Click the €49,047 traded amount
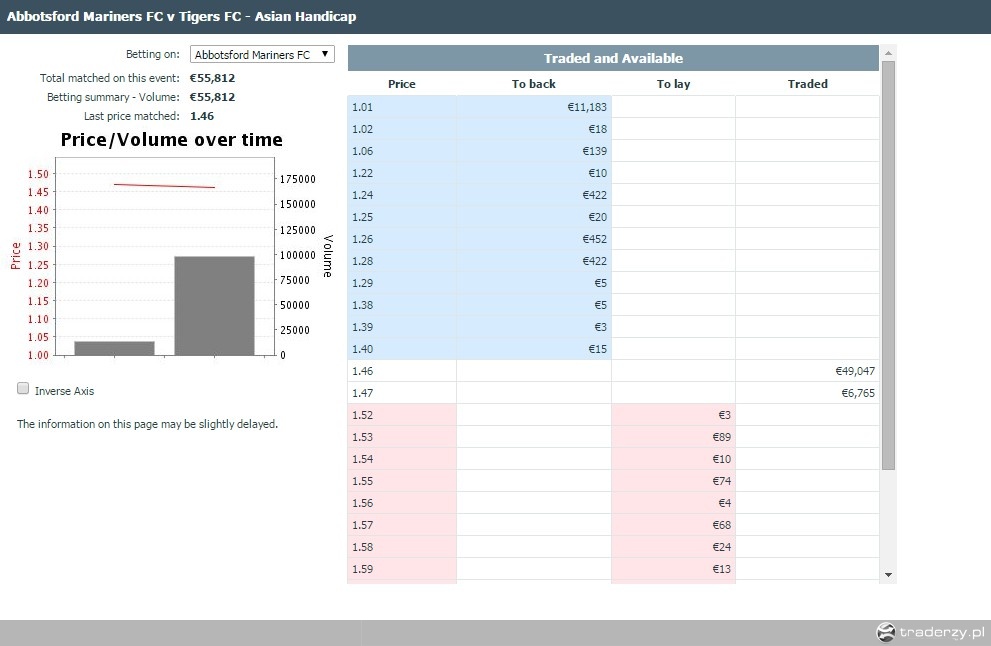The width and height of the screenshot is (991, 646). point(854,371)
